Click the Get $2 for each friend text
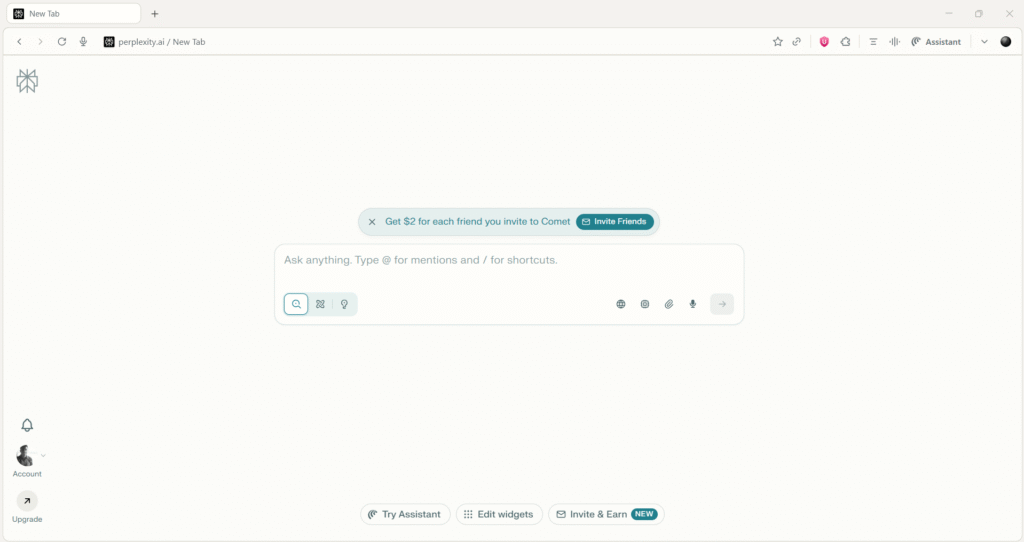Screen dimensions: 1024x542 point(477,221)
